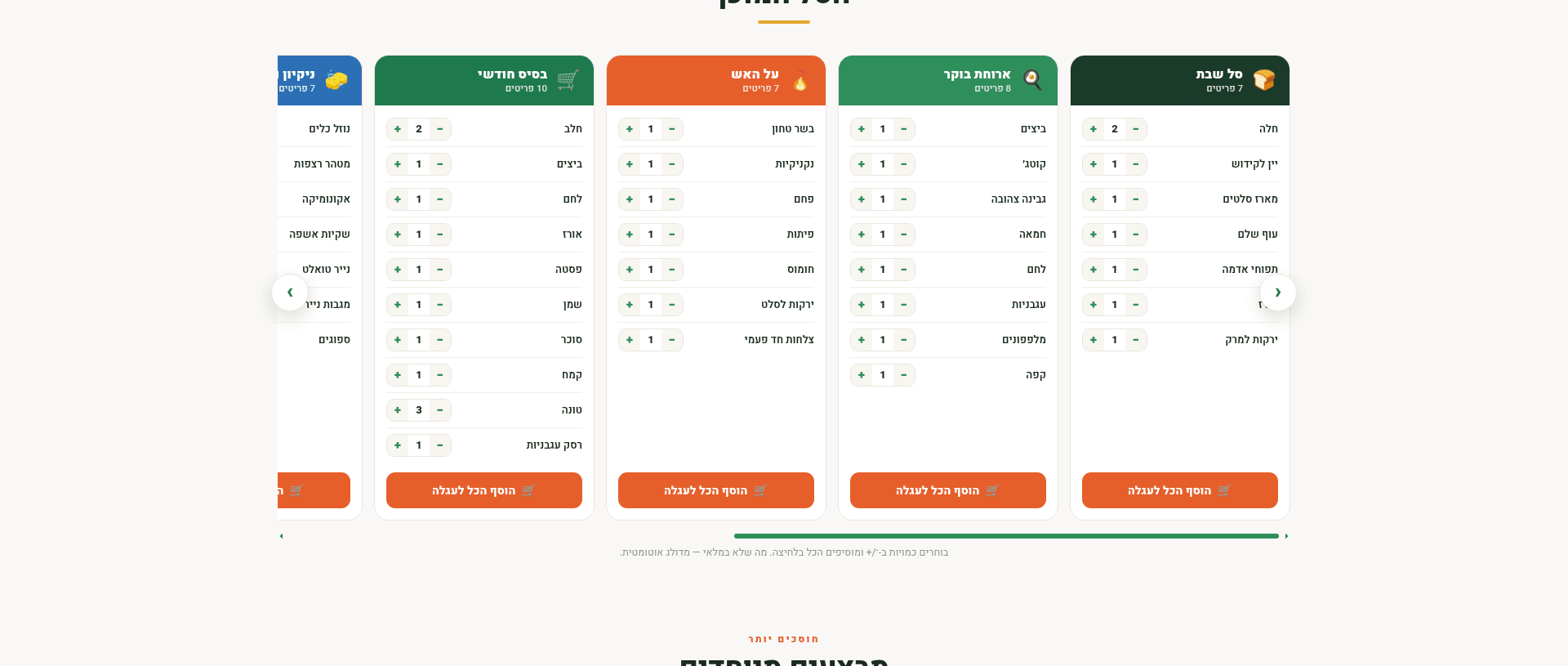This screenshot has width=1568, height=666.
Task: Reduce עוף שלם quantity
Action: [x=1136, y=235]
